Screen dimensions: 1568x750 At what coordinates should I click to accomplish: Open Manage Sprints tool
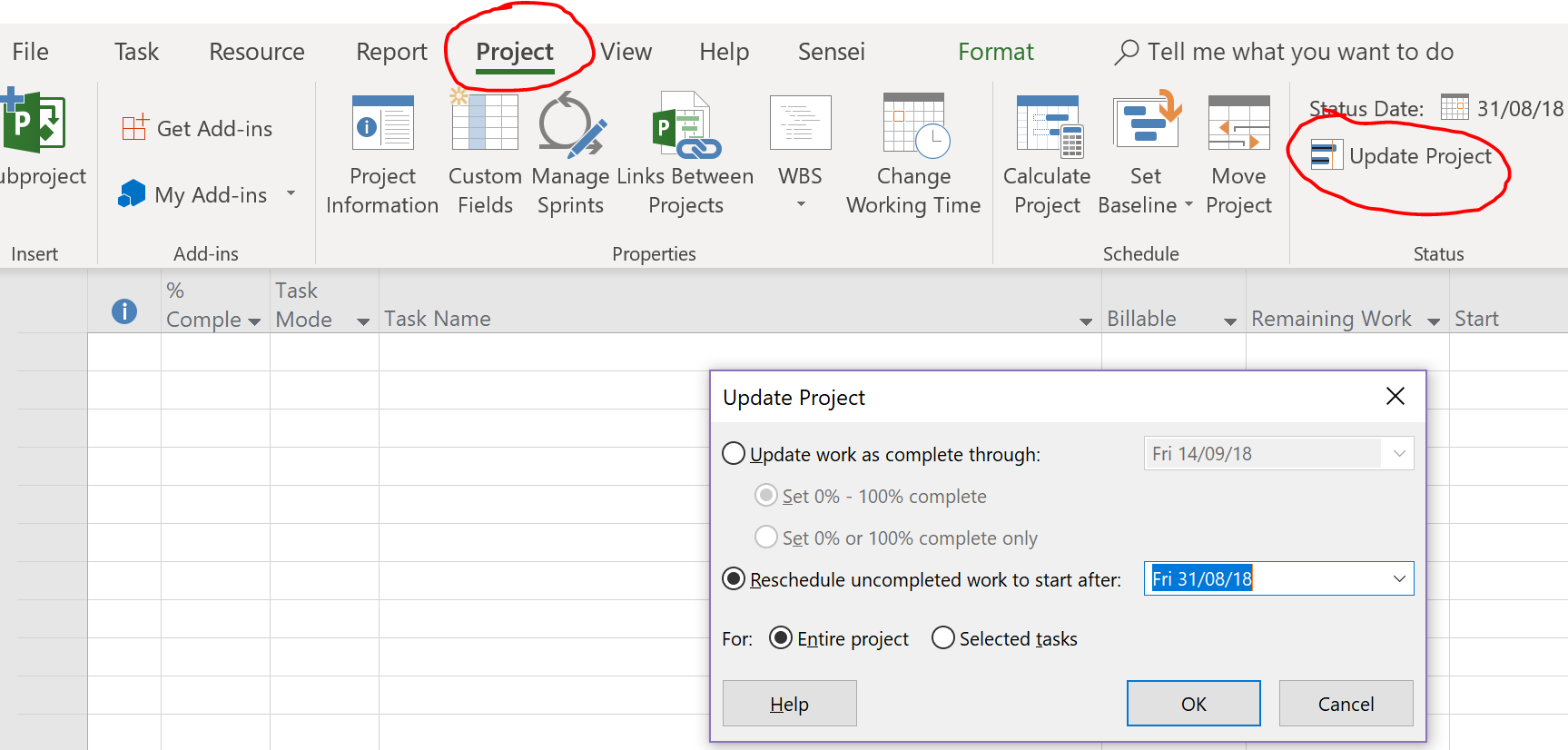coord(570,124)
